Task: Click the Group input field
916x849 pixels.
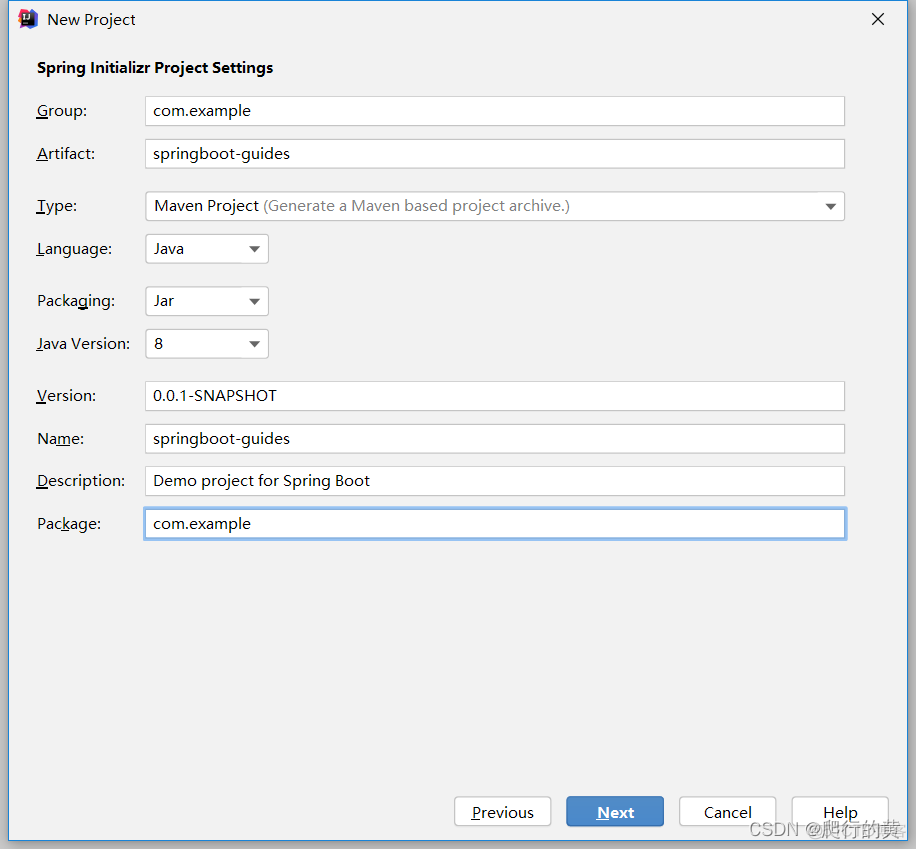Action: pyautogui.click(x=494, y=111)
